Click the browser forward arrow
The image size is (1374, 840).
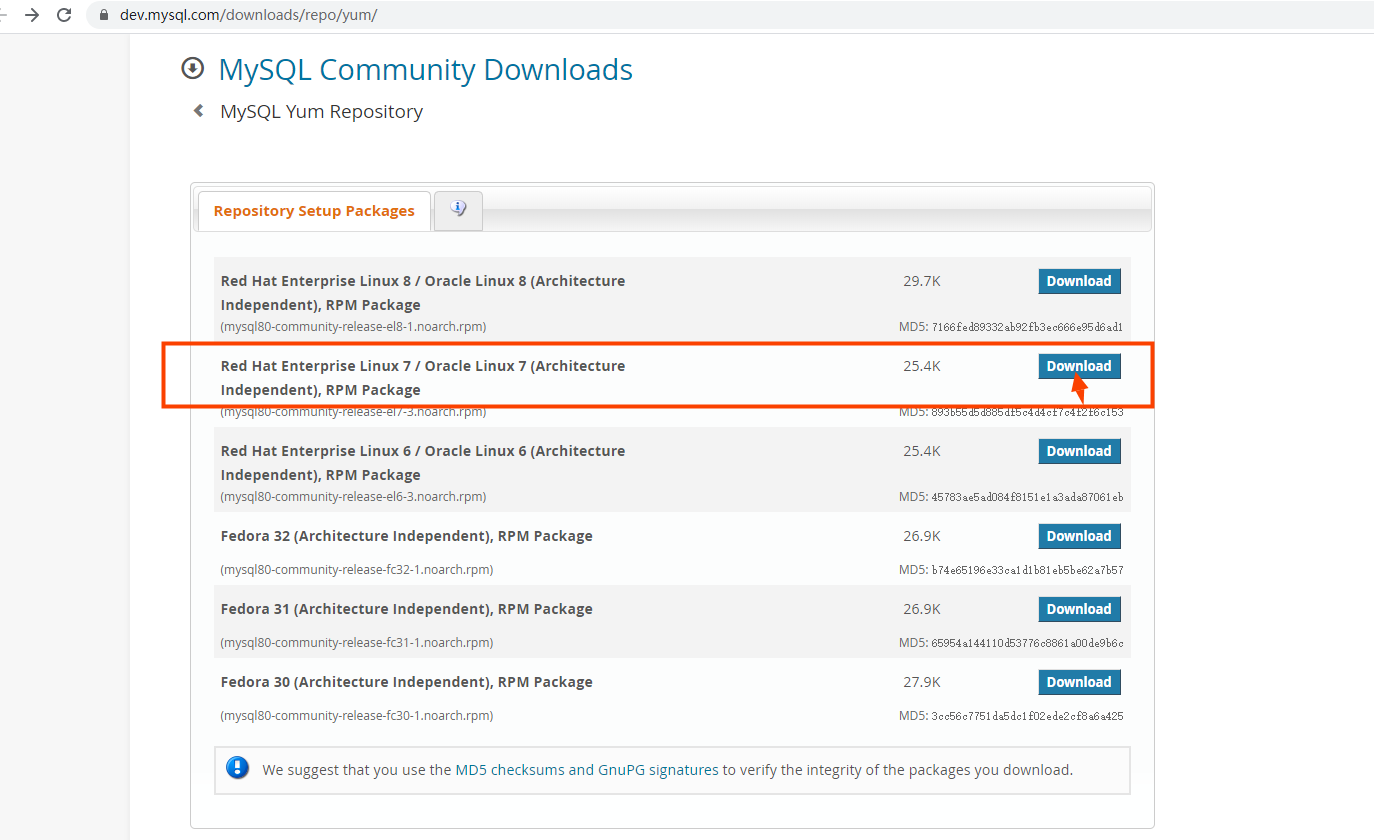[x=31, y=15]
